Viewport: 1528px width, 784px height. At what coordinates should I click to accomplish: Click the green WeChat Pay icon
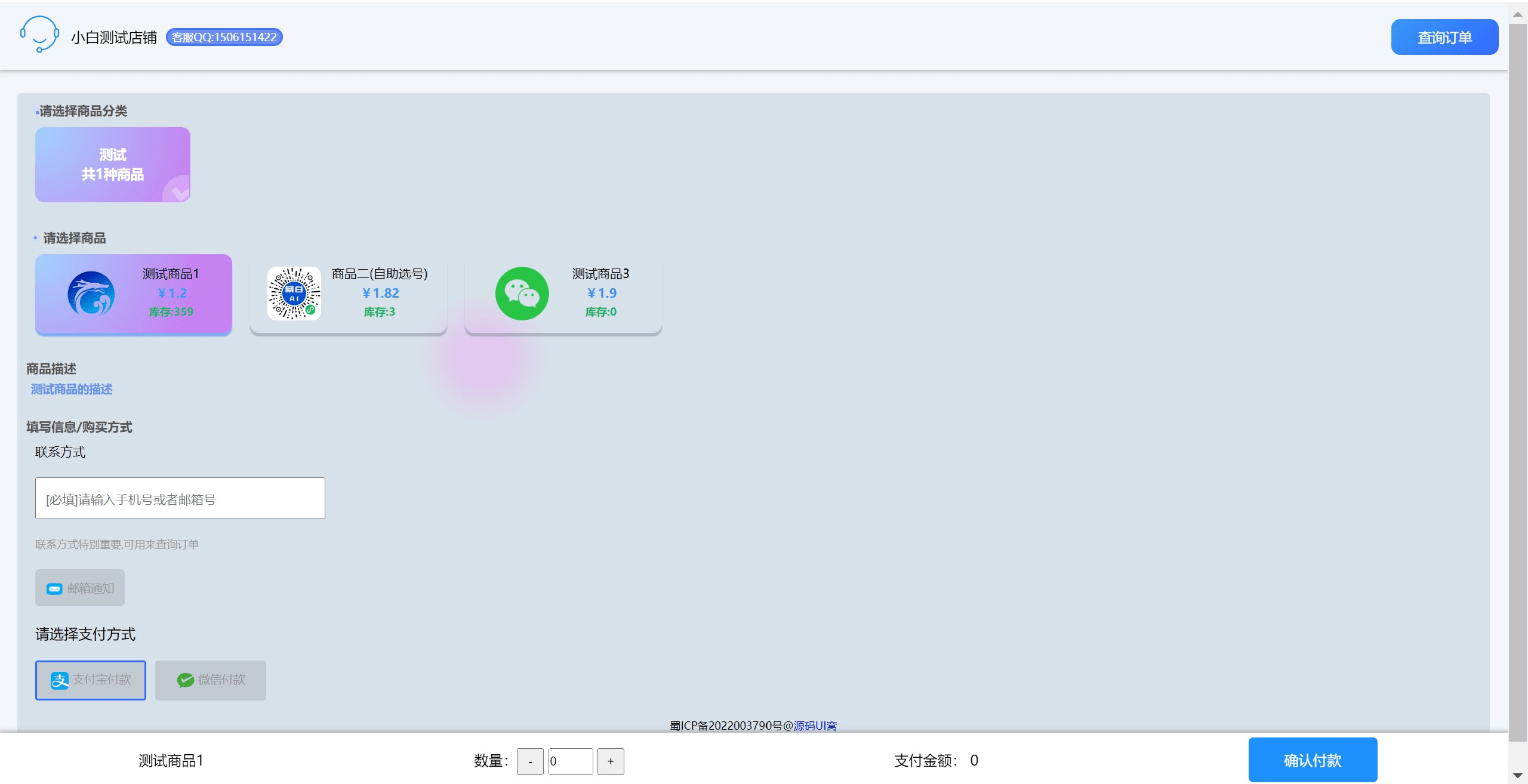[x=186, y=680]
